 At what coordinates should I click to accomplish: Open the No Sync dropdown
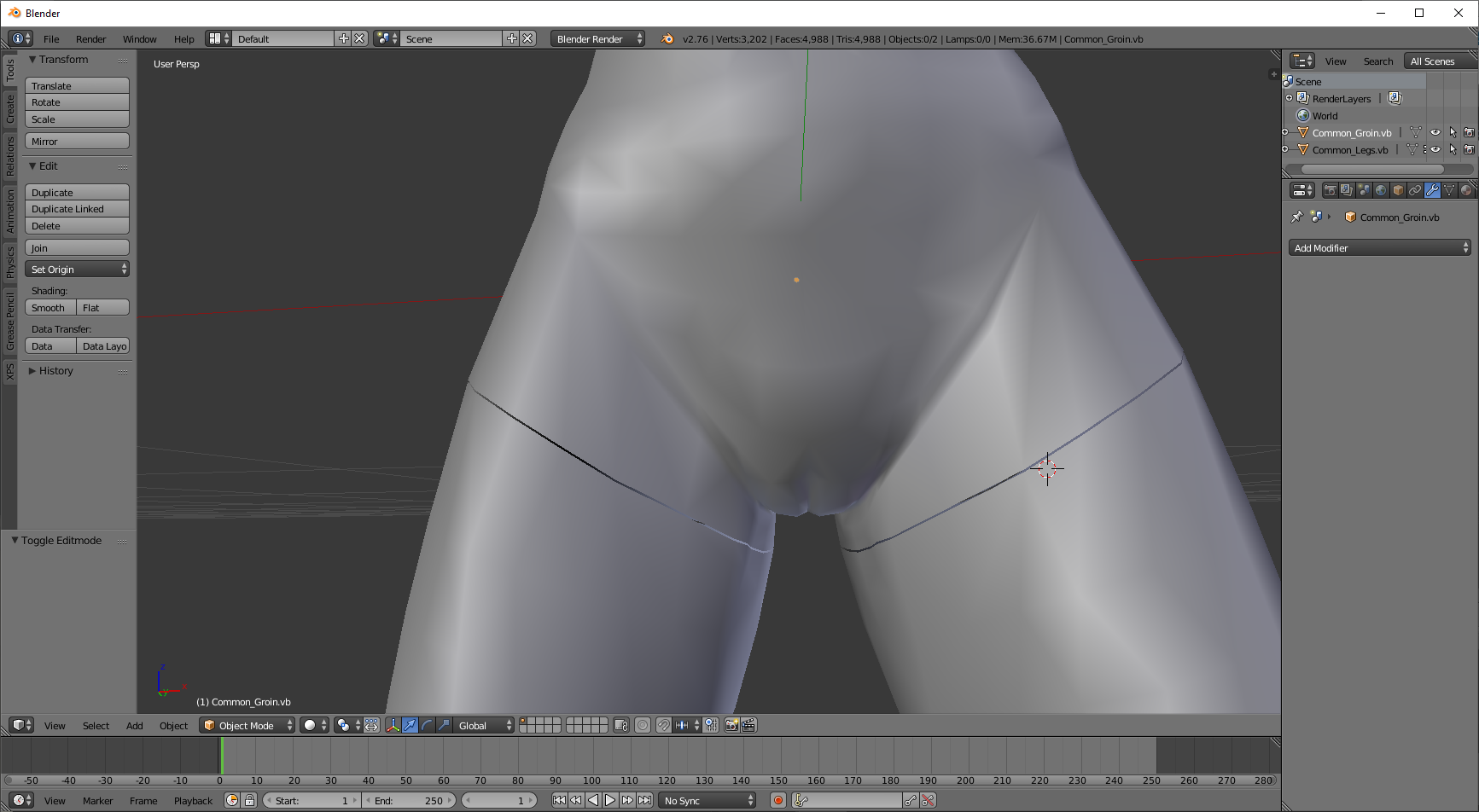click(707, 800)
